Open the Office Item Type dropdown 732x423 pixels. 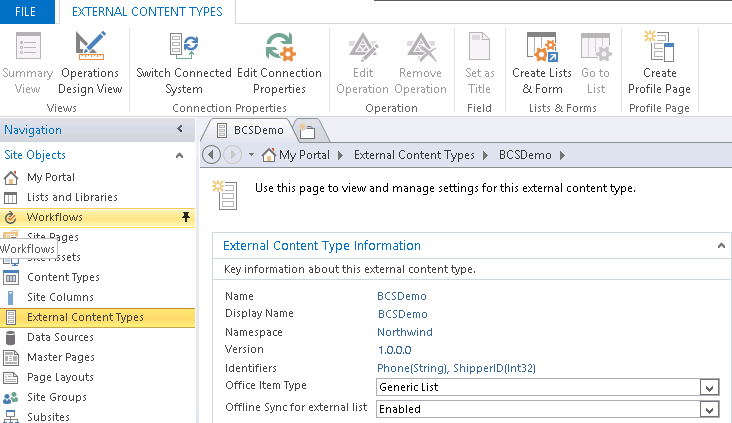click(x=709, y=387)
